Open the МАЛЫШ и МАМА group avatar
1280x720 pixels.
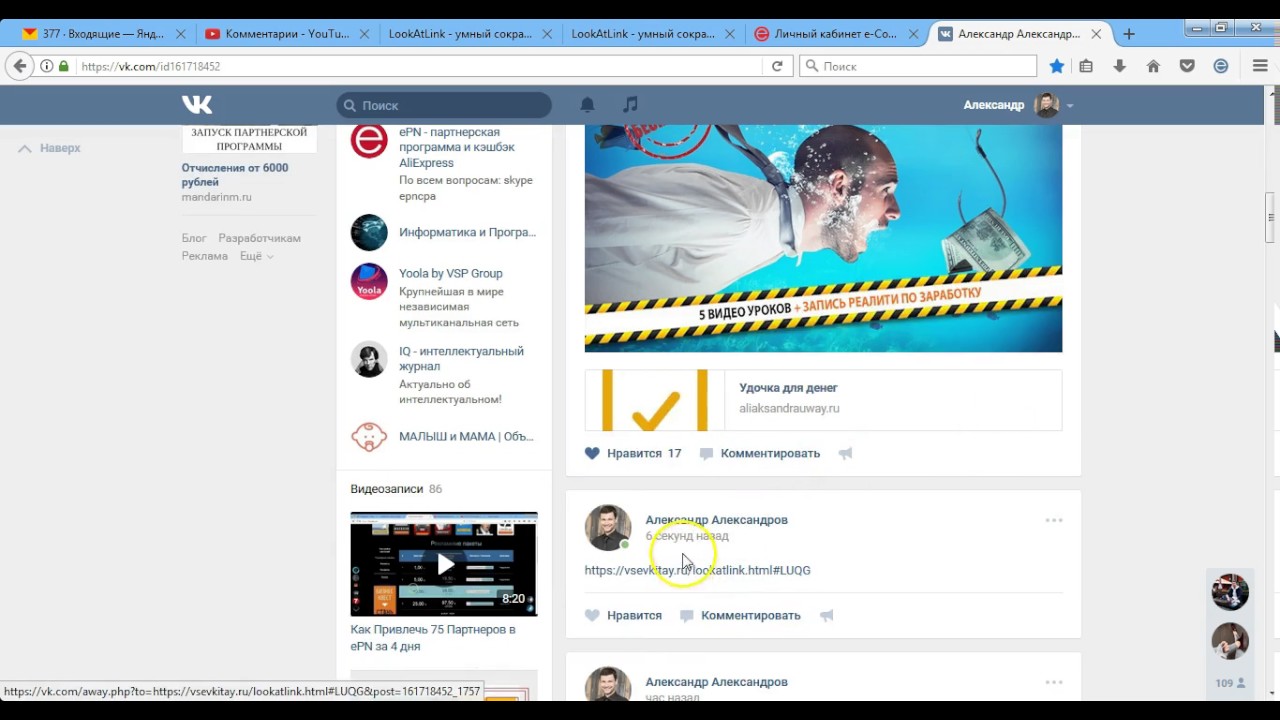point(369,437)
